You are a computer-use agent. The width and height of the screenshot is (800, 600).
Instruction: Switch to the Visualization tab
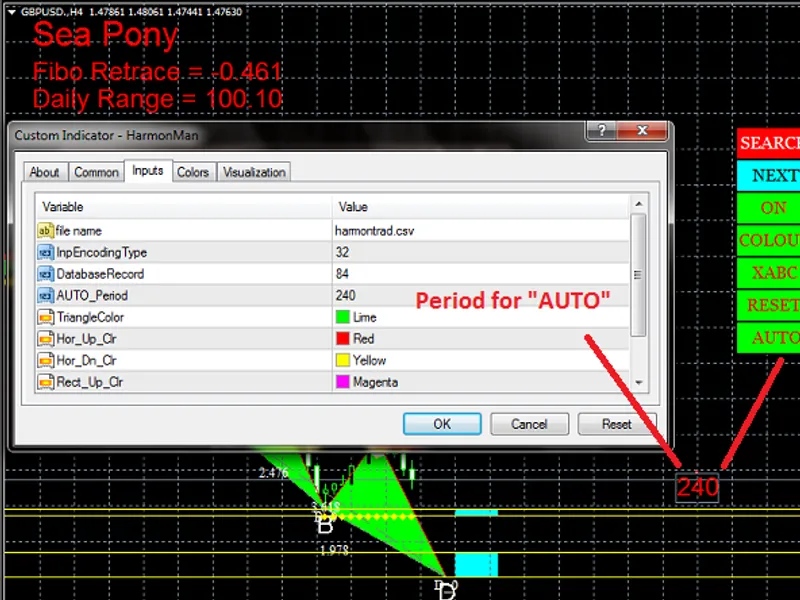click(x=254, y=172)
